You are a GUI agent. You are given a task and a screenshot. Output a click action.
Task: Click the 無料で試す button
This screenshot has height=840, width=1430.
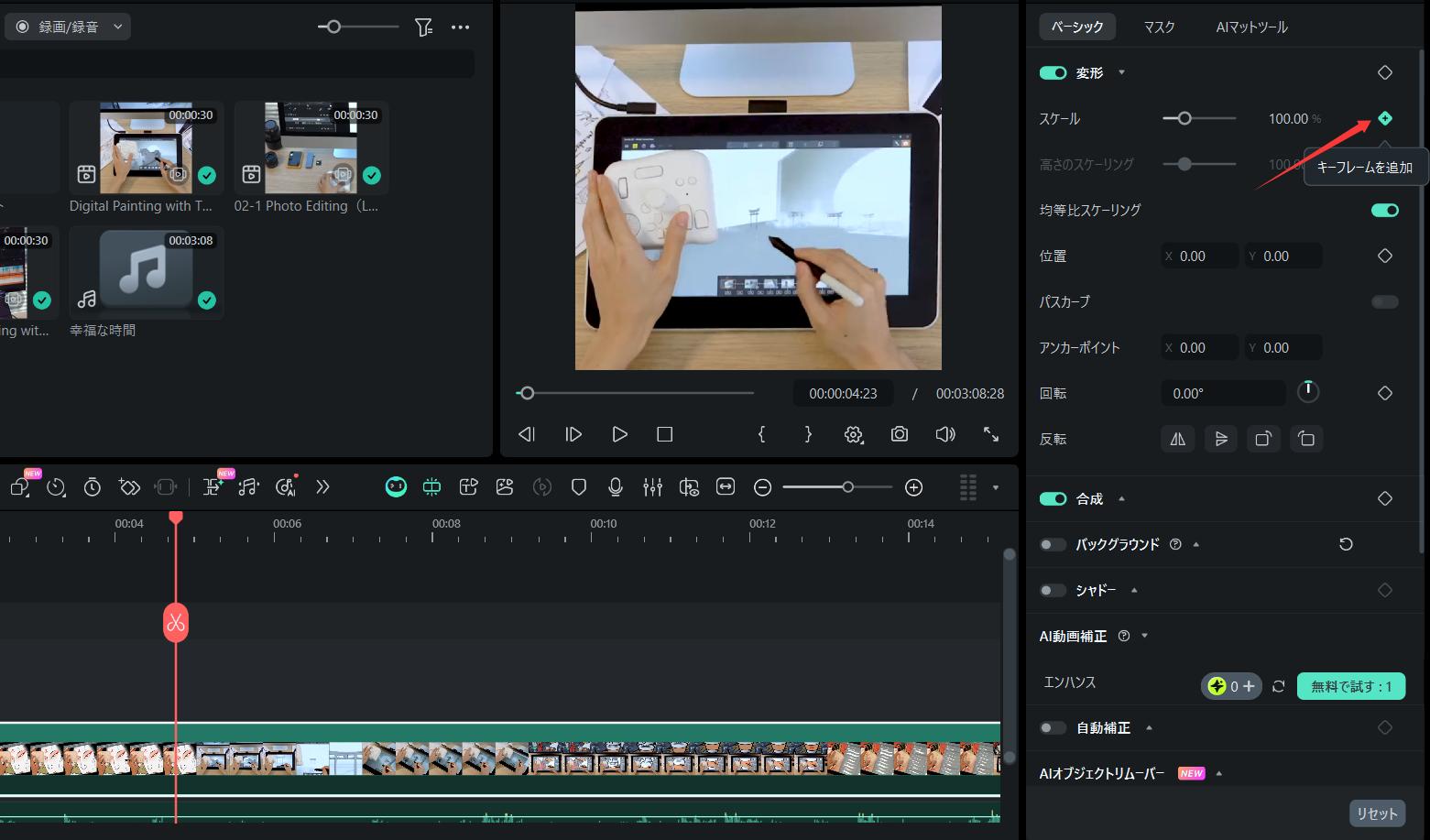click(x=1350, y=686)
